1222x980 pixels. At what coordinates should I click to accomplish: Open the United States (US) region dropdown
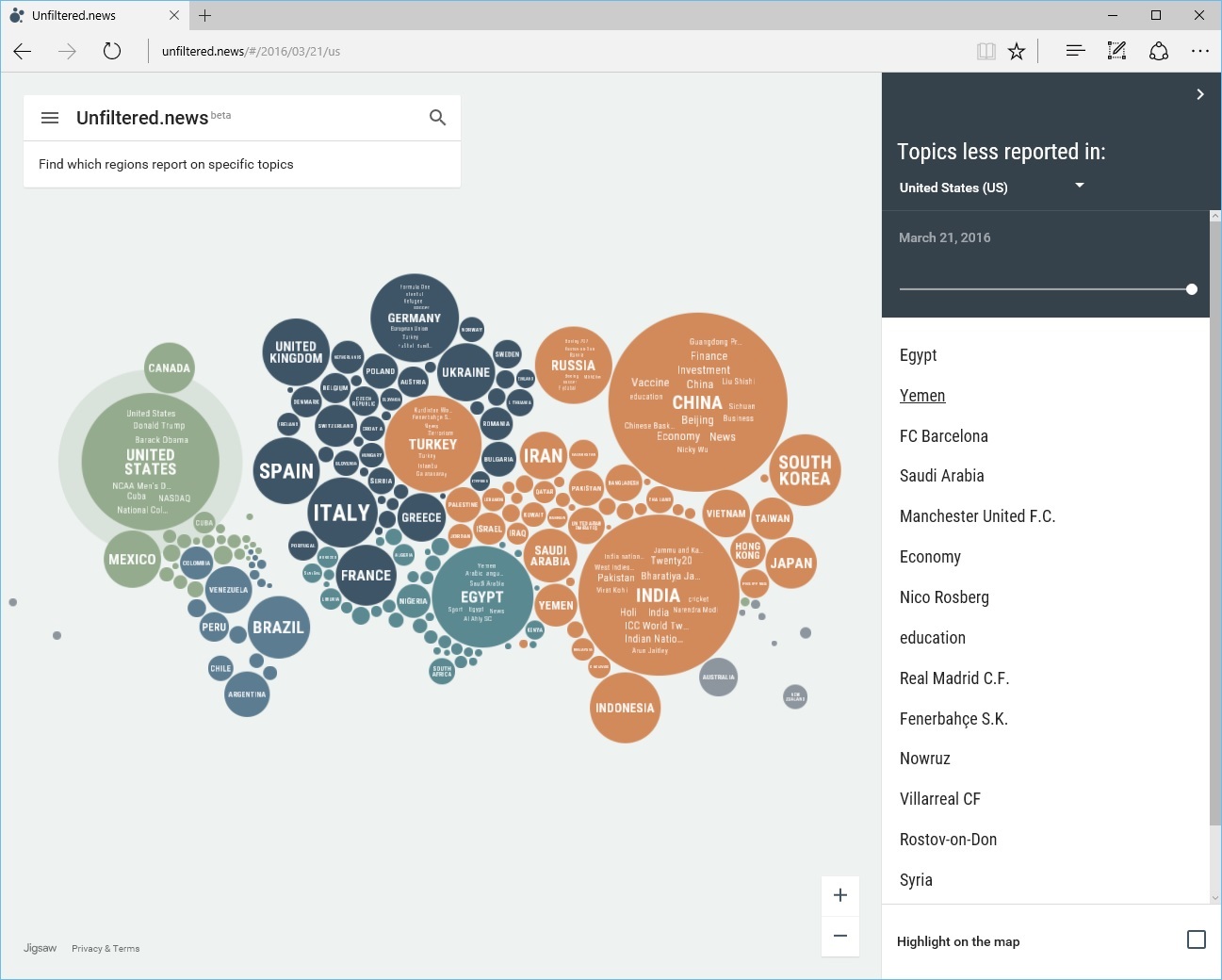[x=992, y=187]
